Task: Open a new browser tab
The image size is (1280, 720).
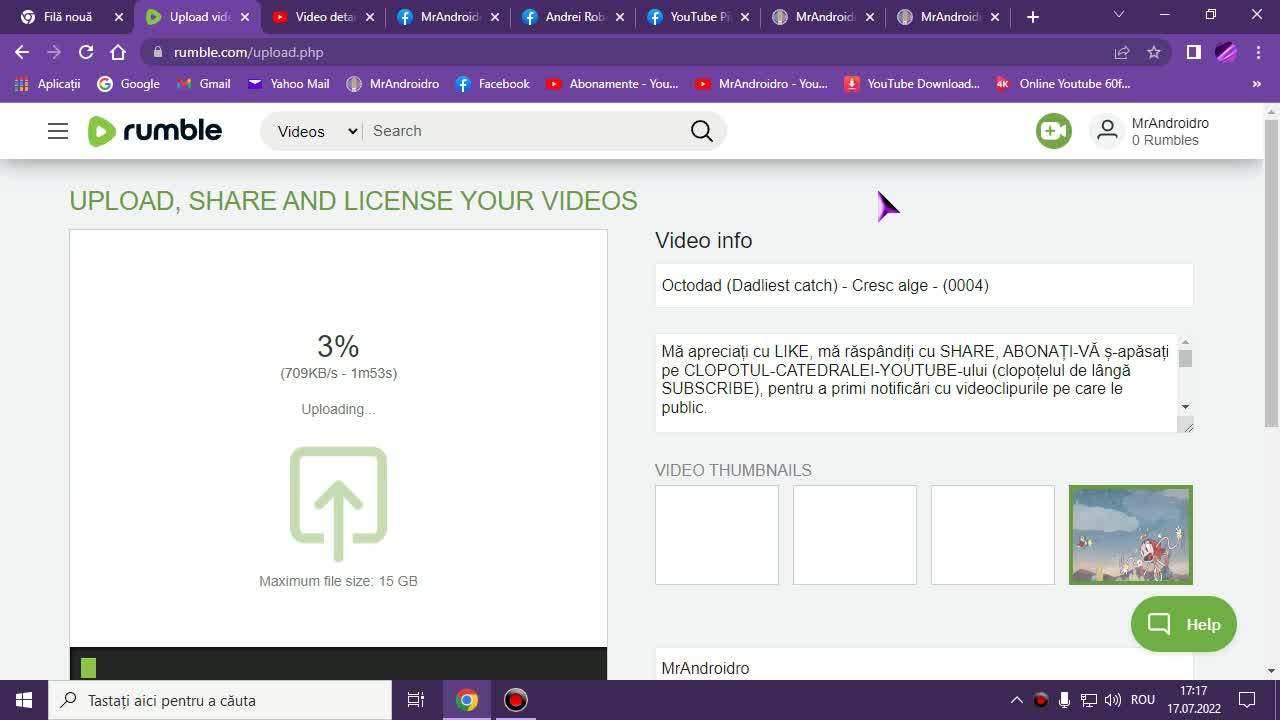Action: click(1033, 17)
